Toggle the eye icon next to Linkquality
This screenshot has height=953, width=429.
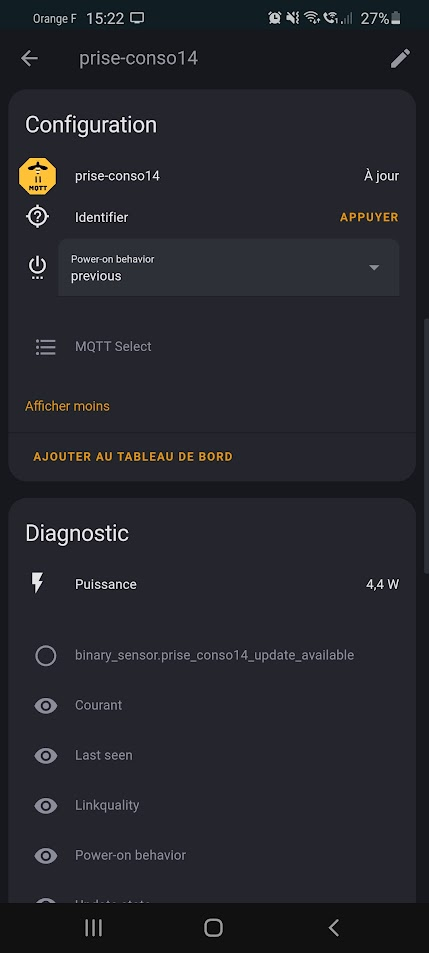click(x=46, y=806)
